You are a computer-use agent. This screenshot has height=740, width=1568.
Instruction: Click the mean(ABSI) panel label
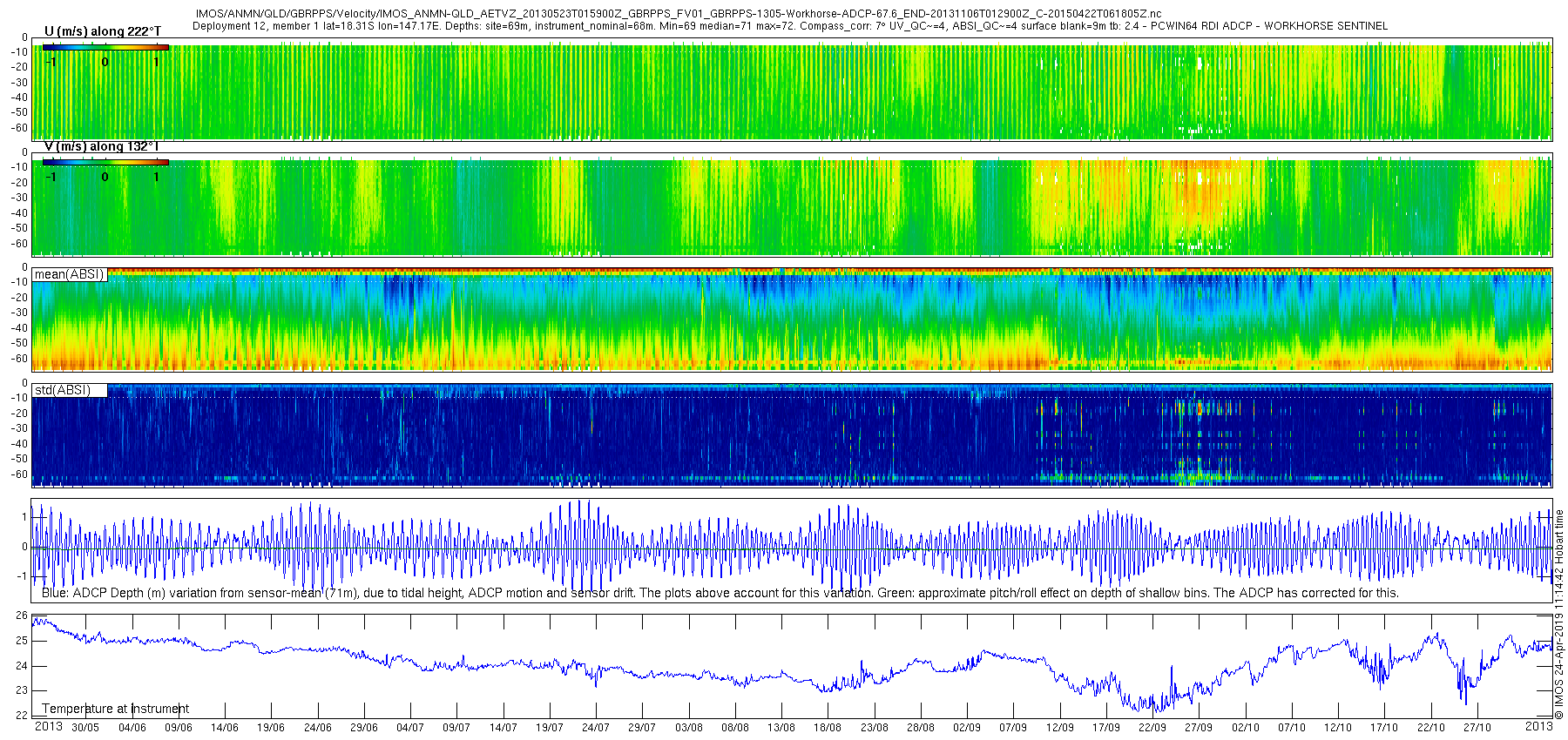69,274
